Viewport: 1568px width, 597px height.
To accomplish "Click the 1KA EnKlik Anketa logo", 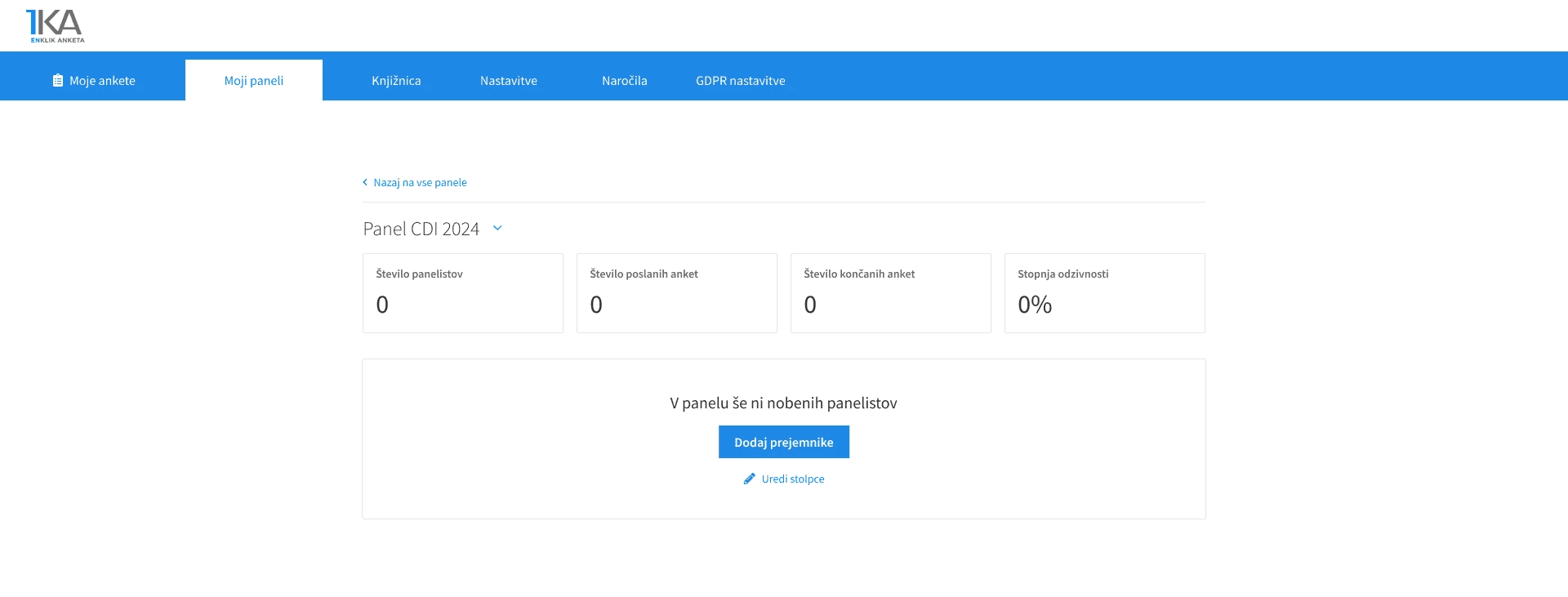I will click(55, 26).
